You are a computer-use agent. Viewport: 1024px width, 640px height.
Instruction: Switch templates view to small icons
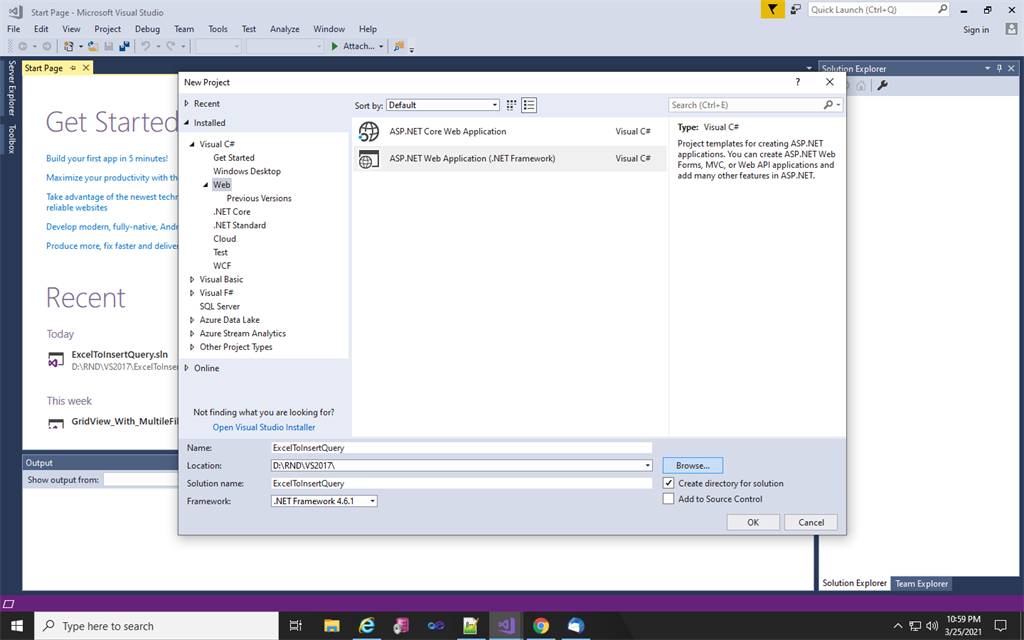pos(511,105)
